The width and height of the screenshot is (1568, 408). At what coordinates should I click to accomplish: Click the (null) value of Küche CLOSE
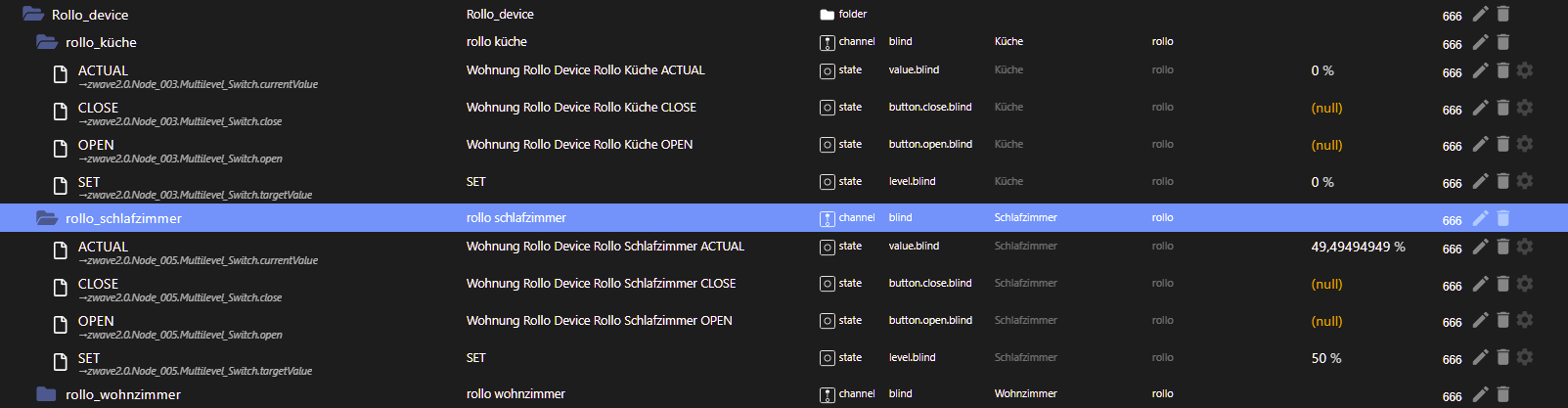click(1326, 108)
